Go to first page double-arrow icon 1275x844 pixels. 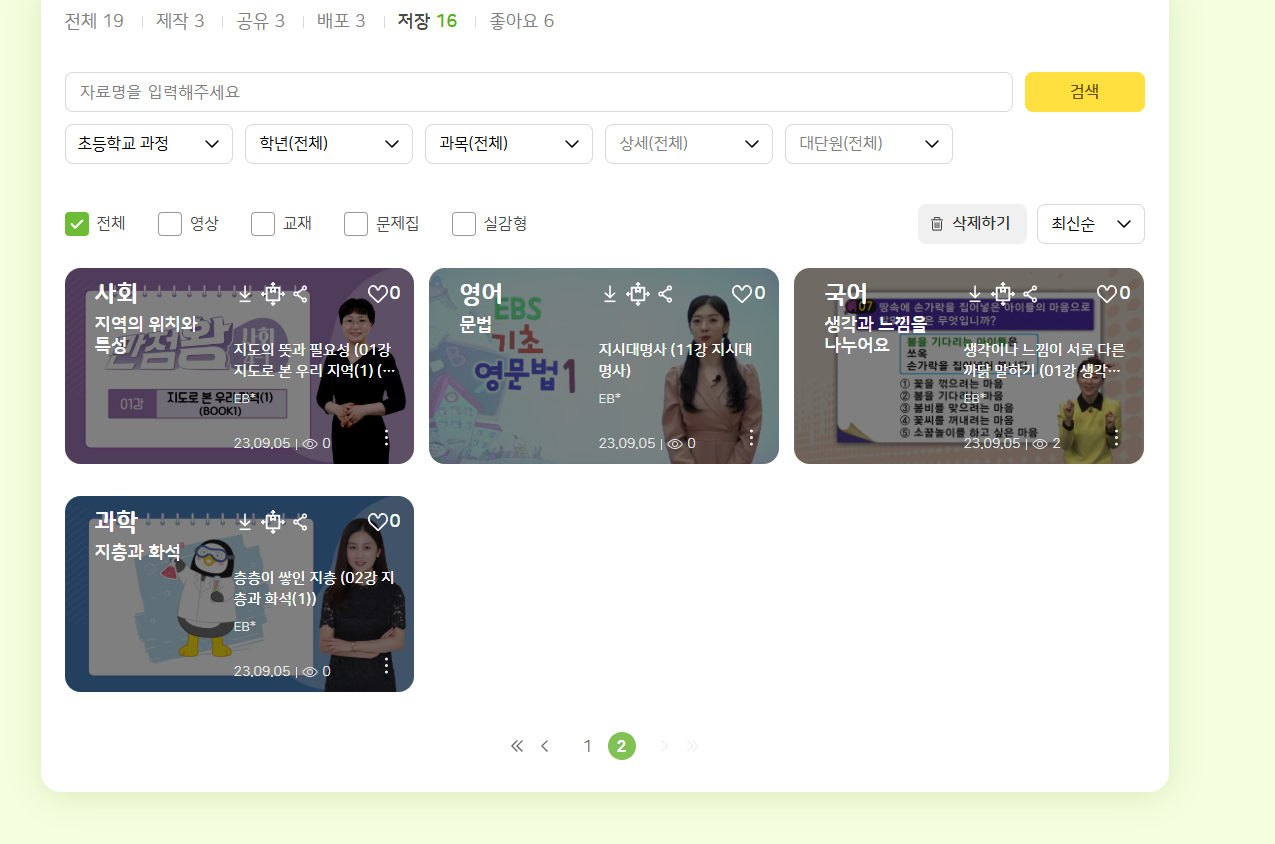(x=517, y=746)
